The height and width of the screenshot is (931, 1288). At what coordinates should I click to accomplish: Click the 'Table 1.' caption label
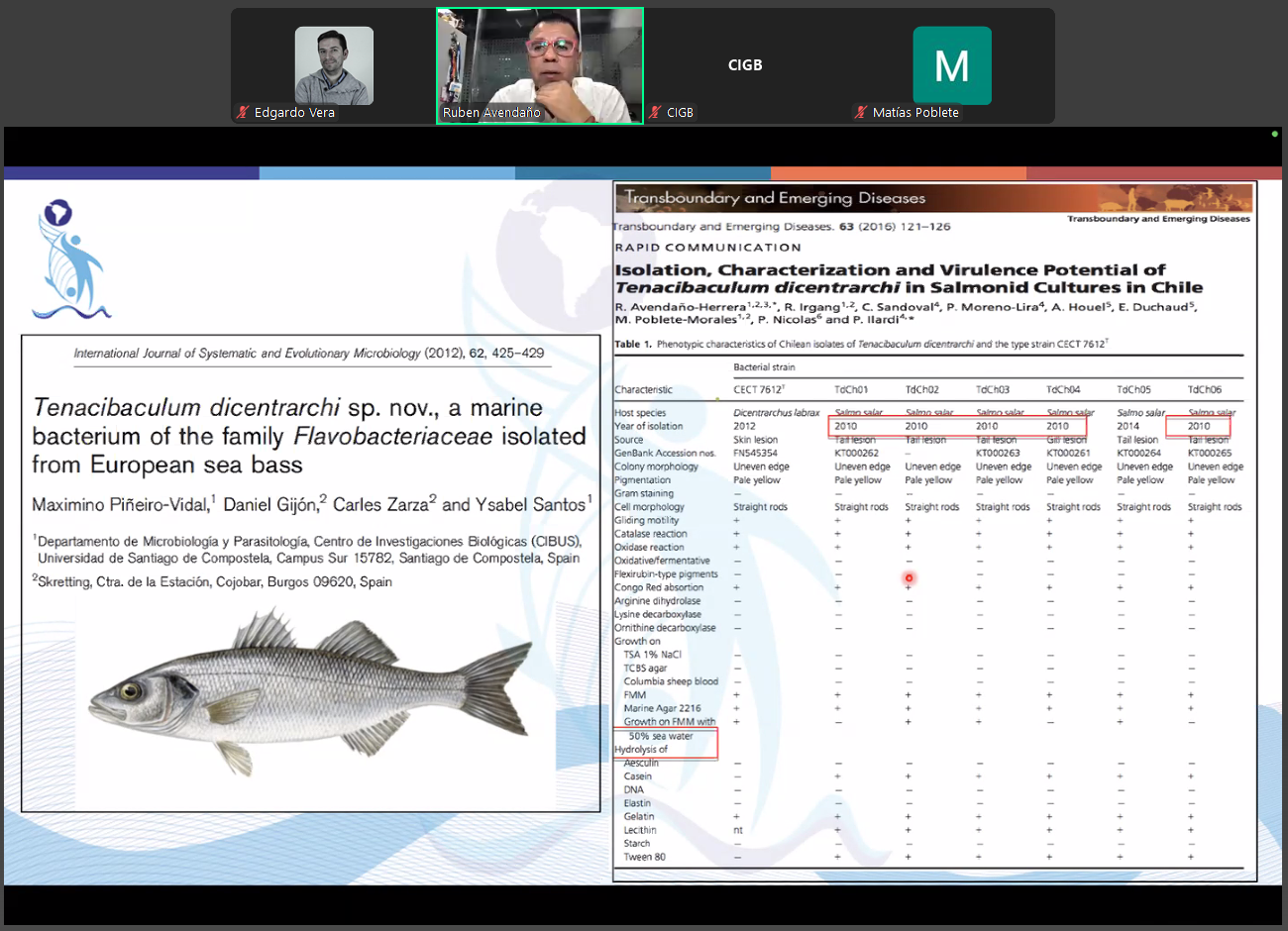click(632, 345)
